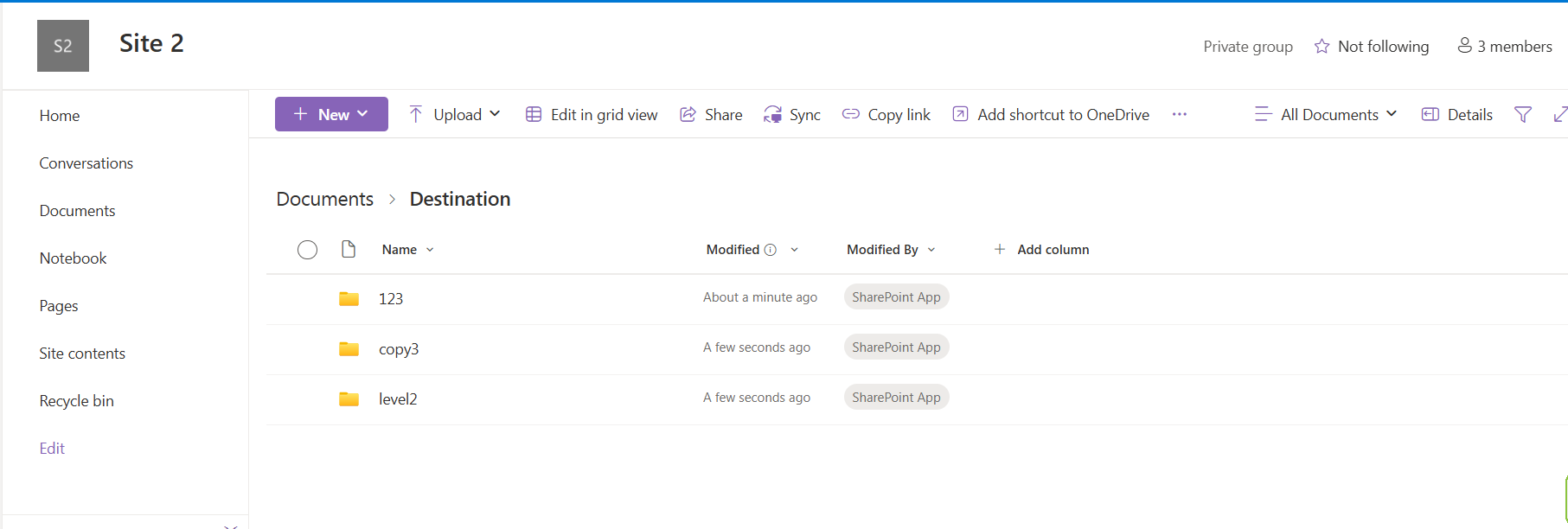The width and height of the screenshot is (1568, 529).
Task: Open the Details pane icon
Action: pos(1430,114)
